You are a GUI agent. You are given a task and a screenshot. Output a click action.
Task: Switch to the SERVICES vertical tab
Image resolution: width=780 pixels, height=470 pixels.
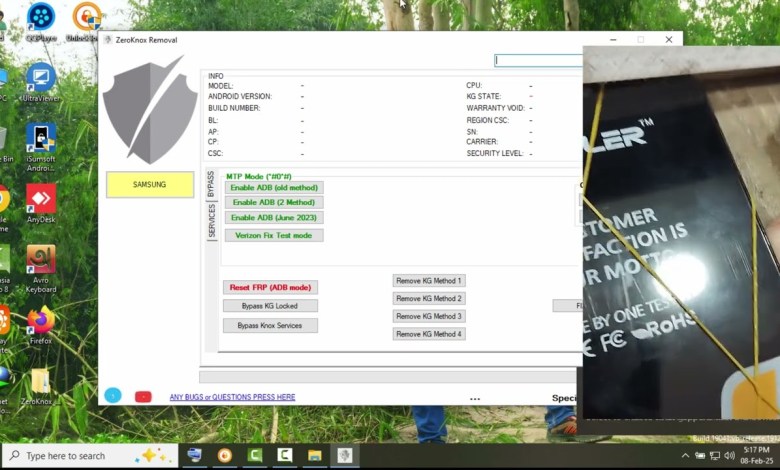(212, 221)
